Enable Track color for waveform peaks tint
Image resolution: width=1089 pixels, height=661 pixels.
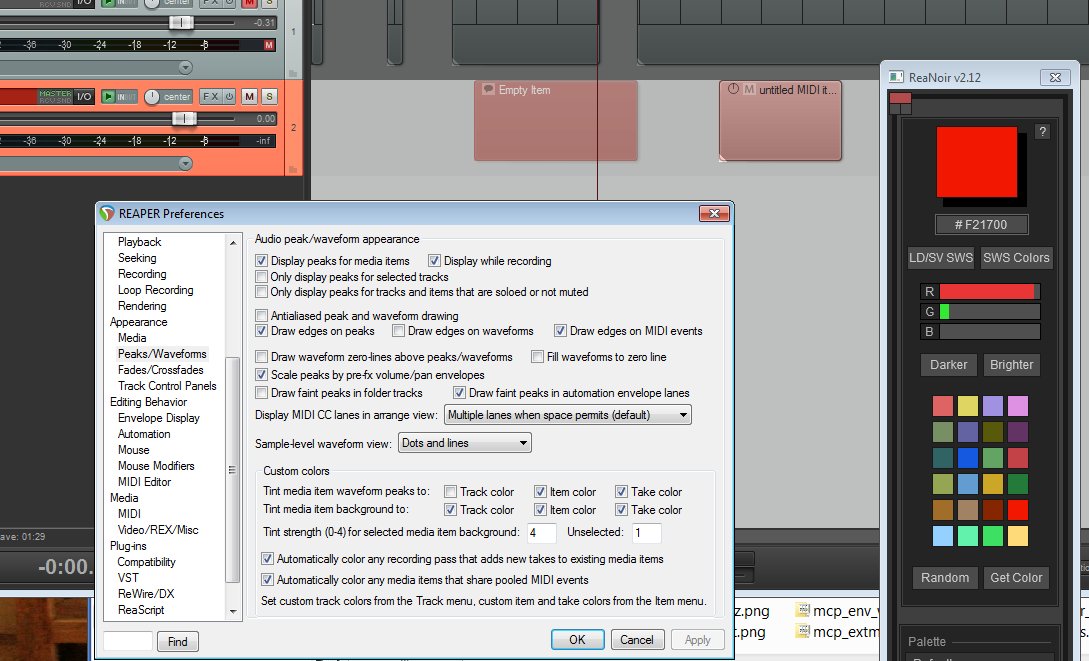450,492
